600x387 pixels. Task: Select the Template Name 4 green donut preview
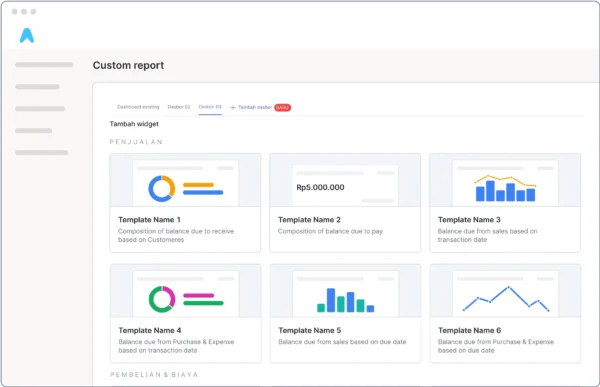point(186,291)
